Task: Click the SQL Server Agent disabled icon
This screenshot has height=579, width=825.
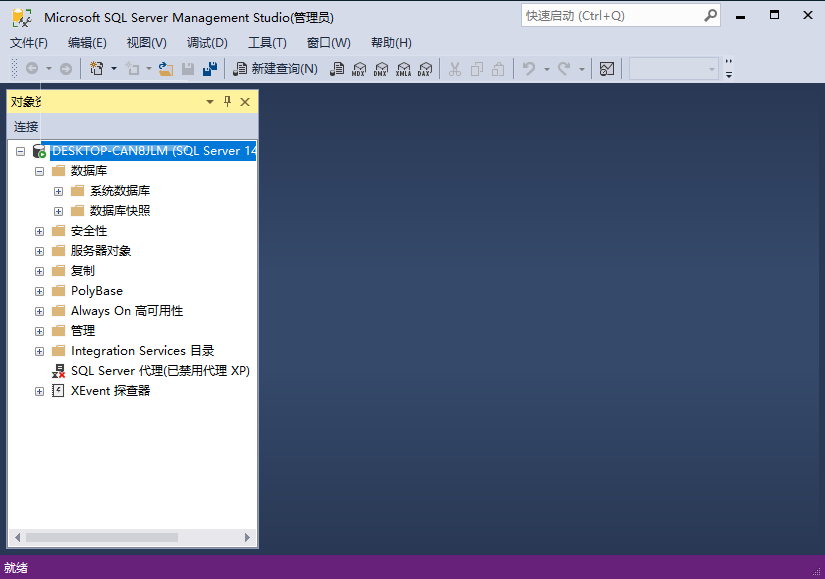Action: [58, 371]
